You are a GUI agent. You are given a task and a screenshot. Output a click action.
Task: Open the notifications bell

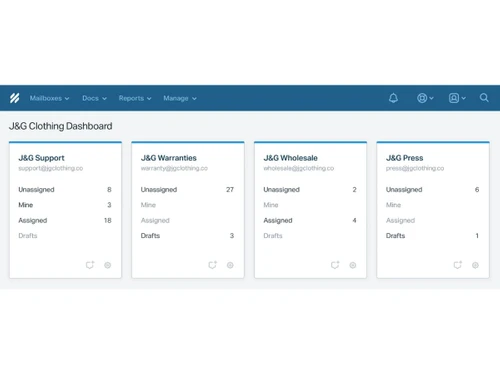click(x=393, y=98)
